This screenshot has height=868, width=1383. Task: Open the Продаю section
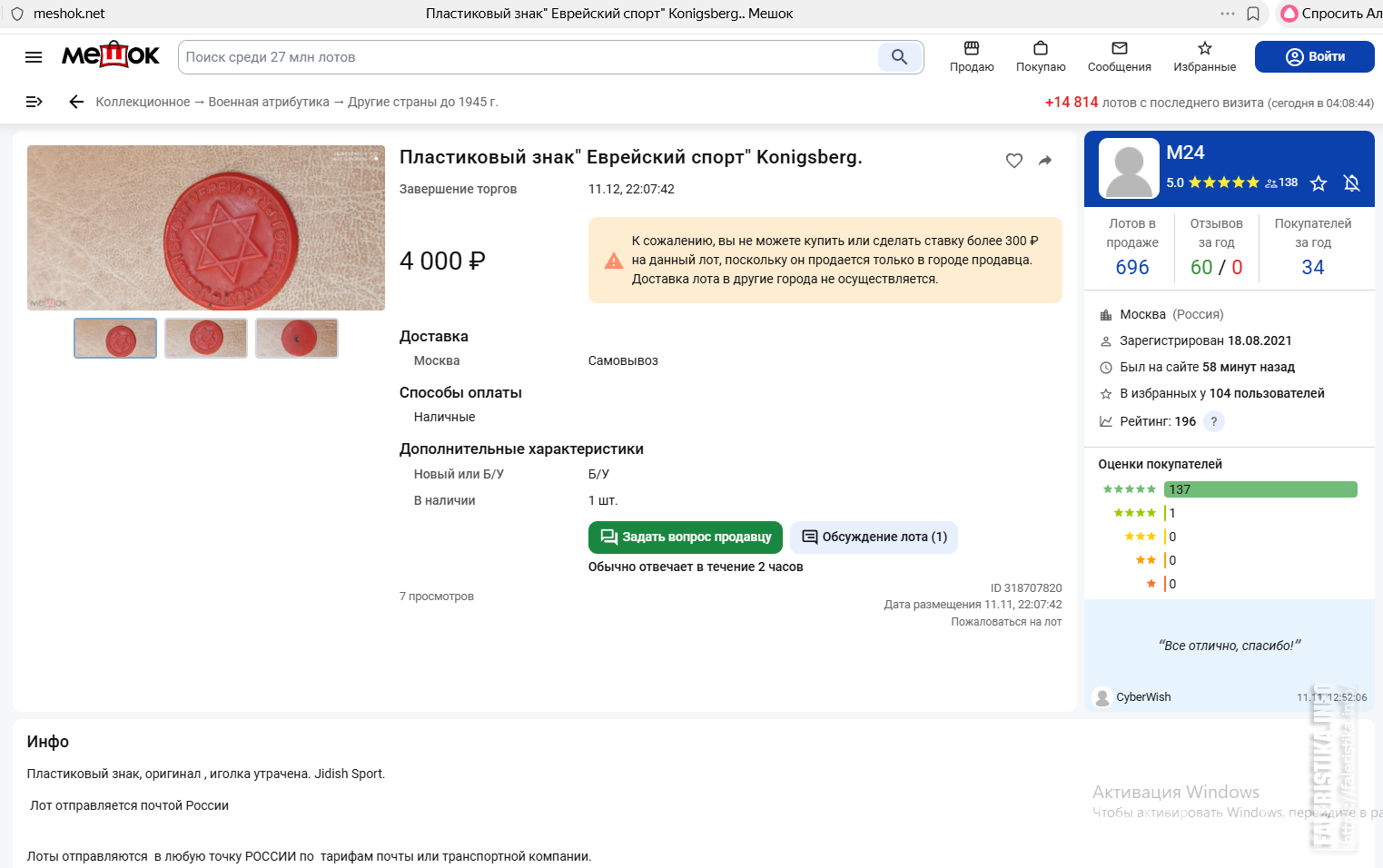972,56
